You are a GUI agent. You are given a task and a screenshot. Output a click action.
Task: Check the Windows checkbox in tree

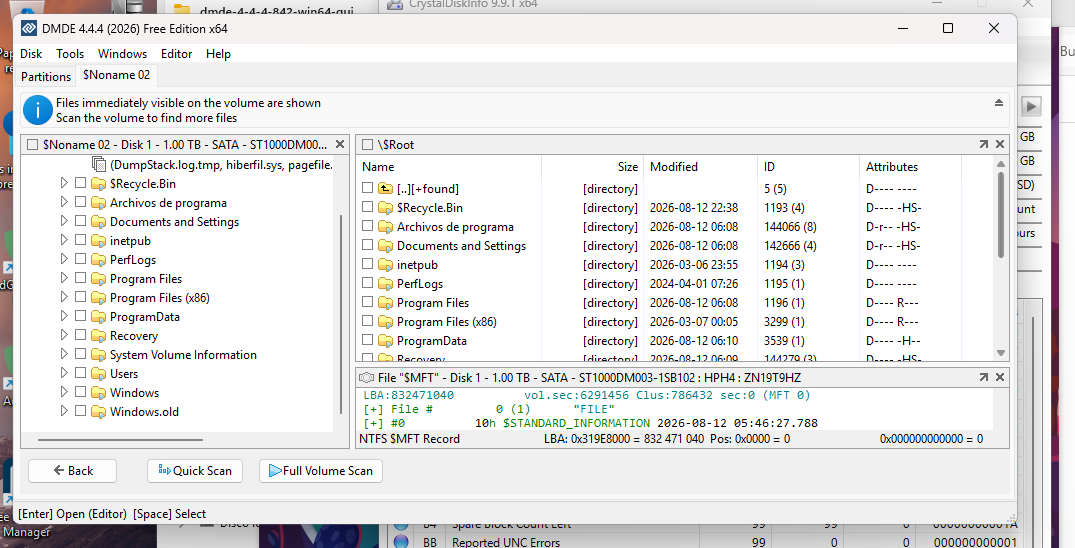click(80, 392)
